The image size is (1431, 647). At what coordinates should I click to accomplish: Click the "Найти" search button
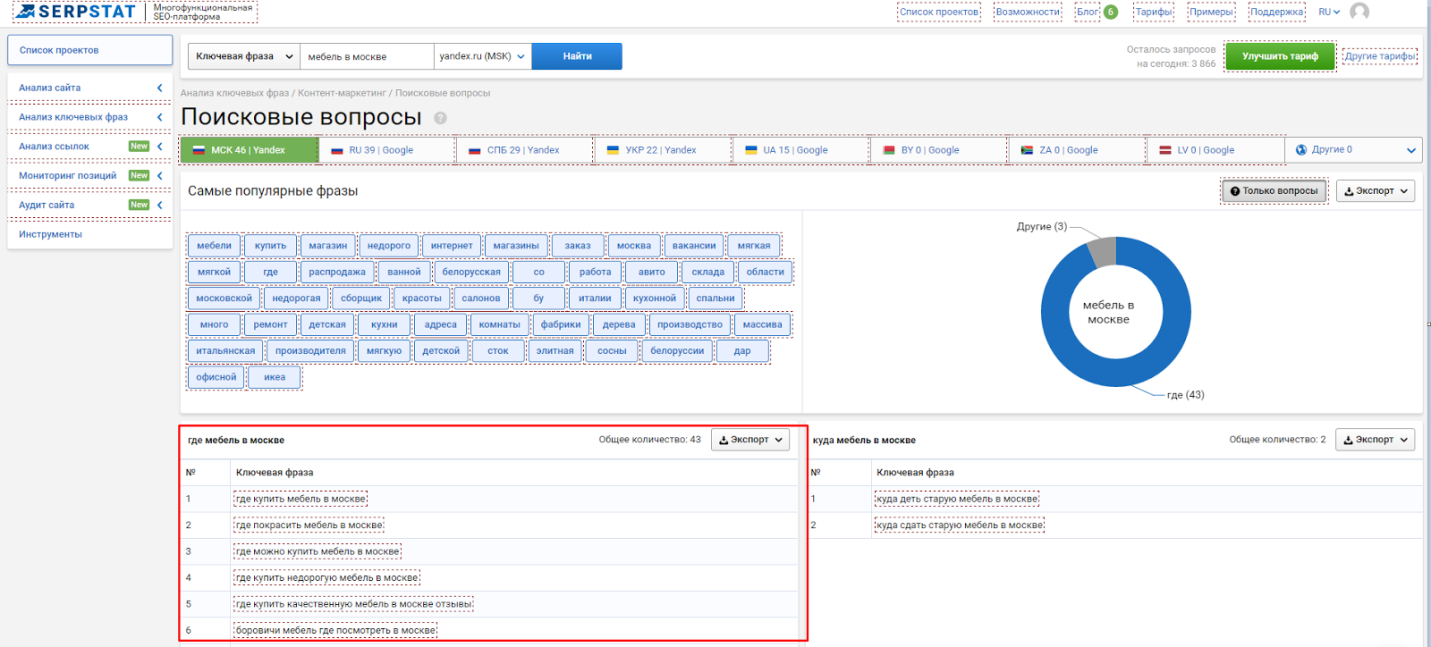(x=577, y=57)
